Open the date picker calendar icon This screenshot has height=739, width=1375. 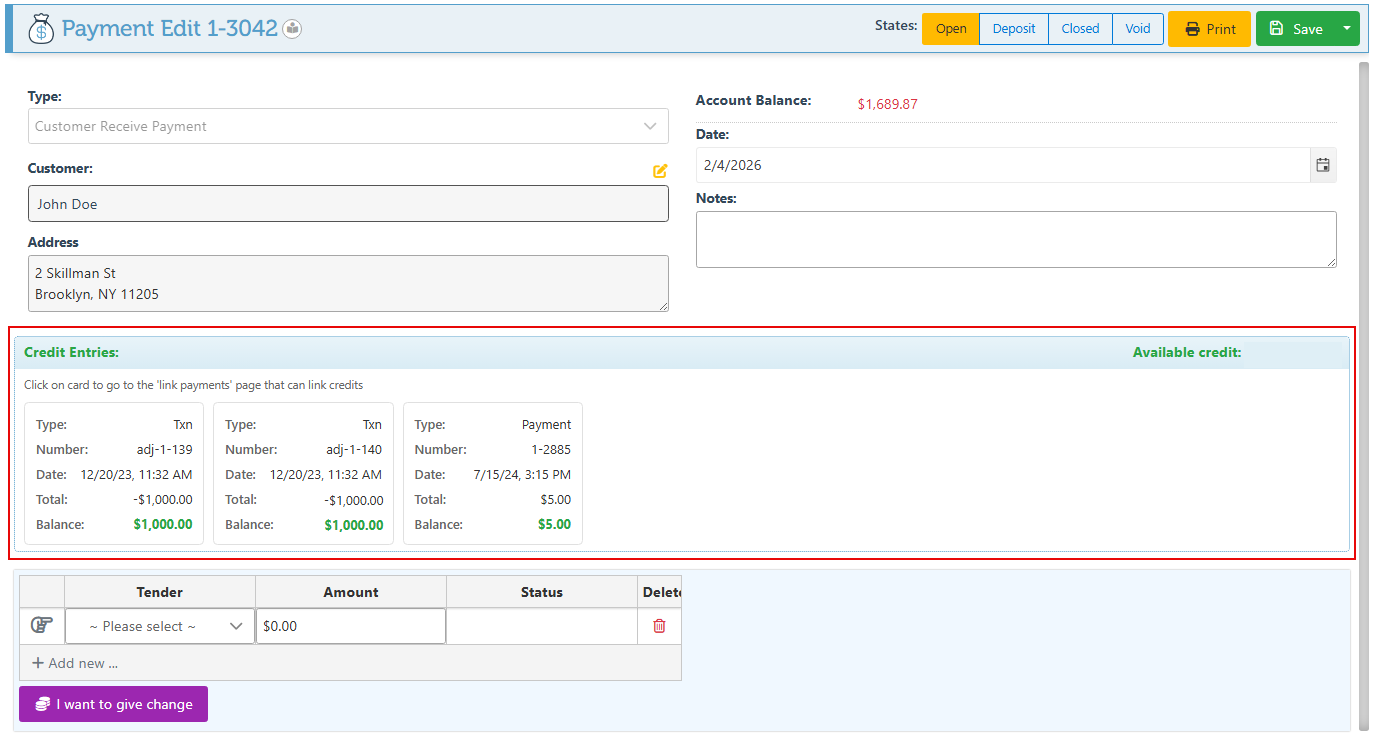coord(1323,166)
